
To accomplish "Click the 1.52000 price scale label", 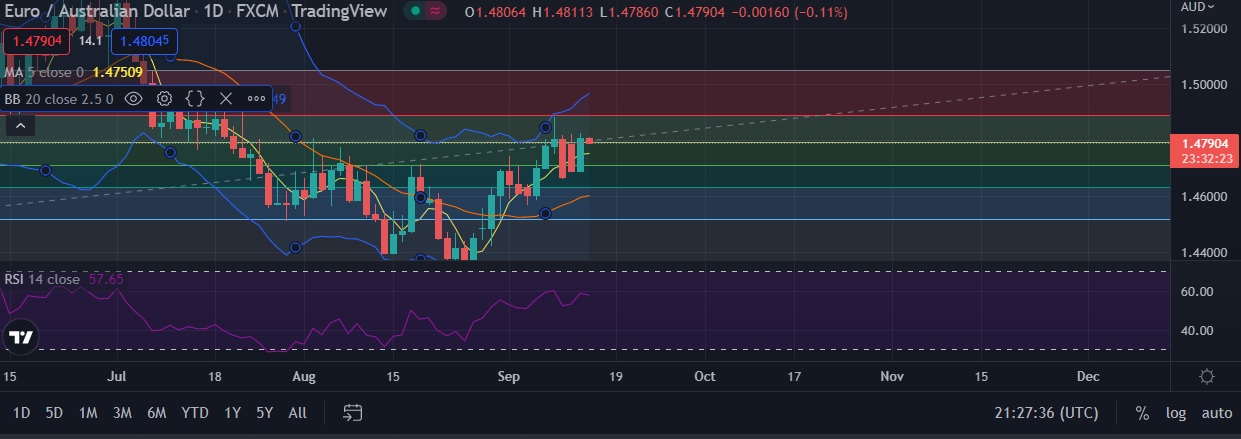I will click(1203, 29).
